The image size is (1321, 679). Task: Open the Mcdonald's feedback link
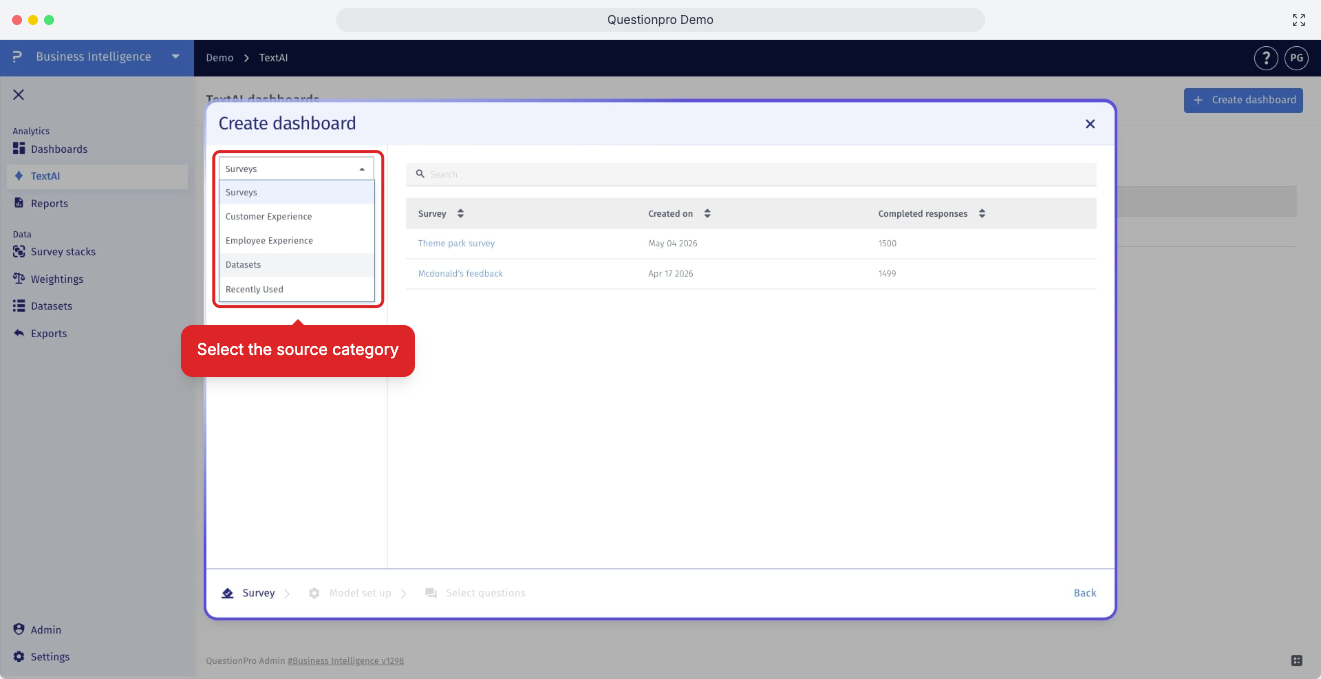[460, 274]
